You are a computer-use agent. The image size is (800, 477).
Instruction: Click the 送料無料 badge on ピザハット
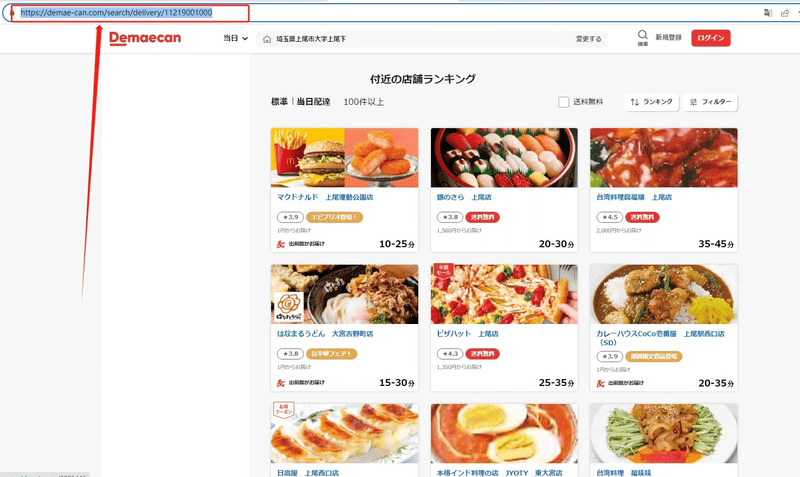coord(483,354)
